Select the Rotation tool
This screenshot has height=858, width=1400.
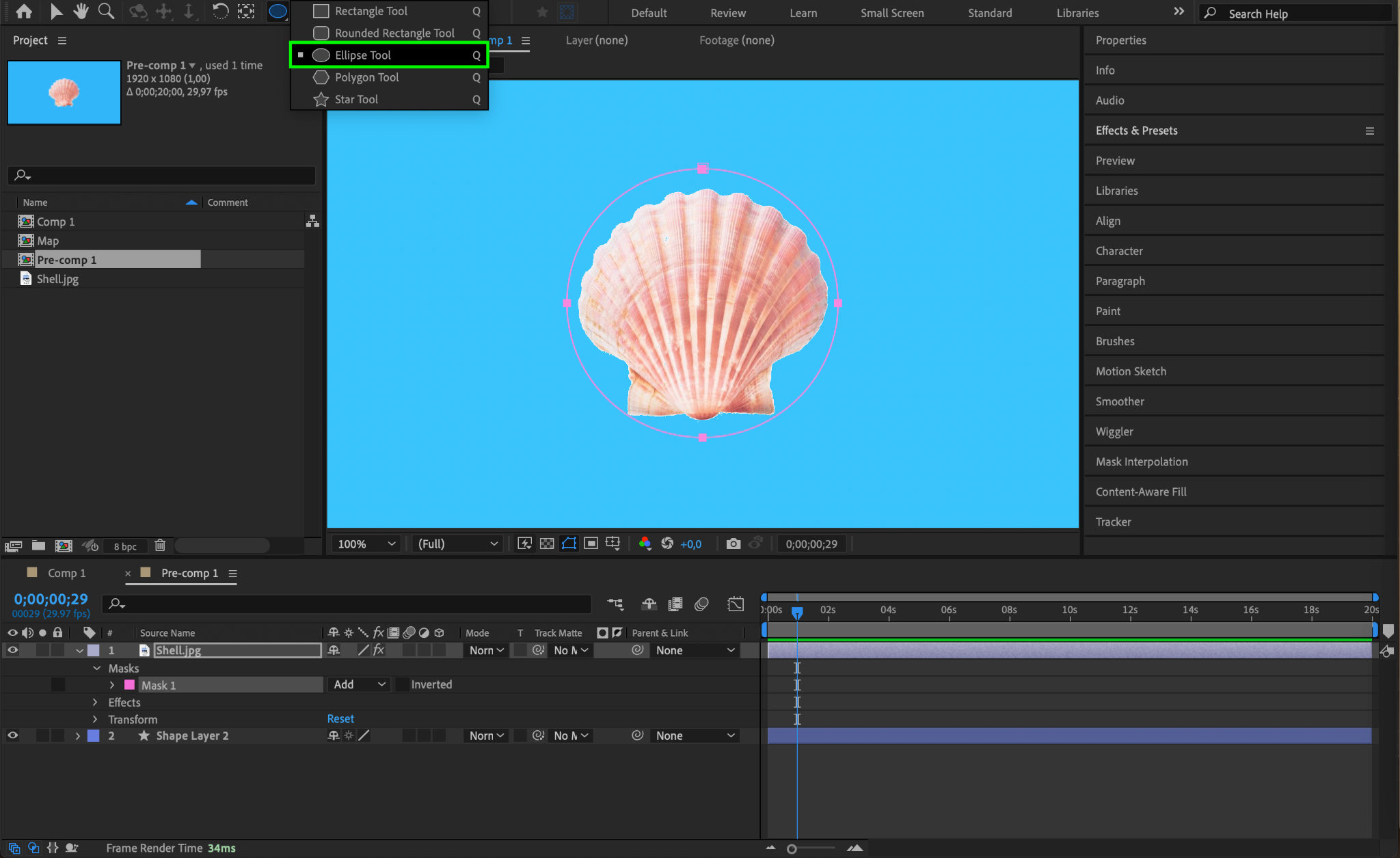220,11
